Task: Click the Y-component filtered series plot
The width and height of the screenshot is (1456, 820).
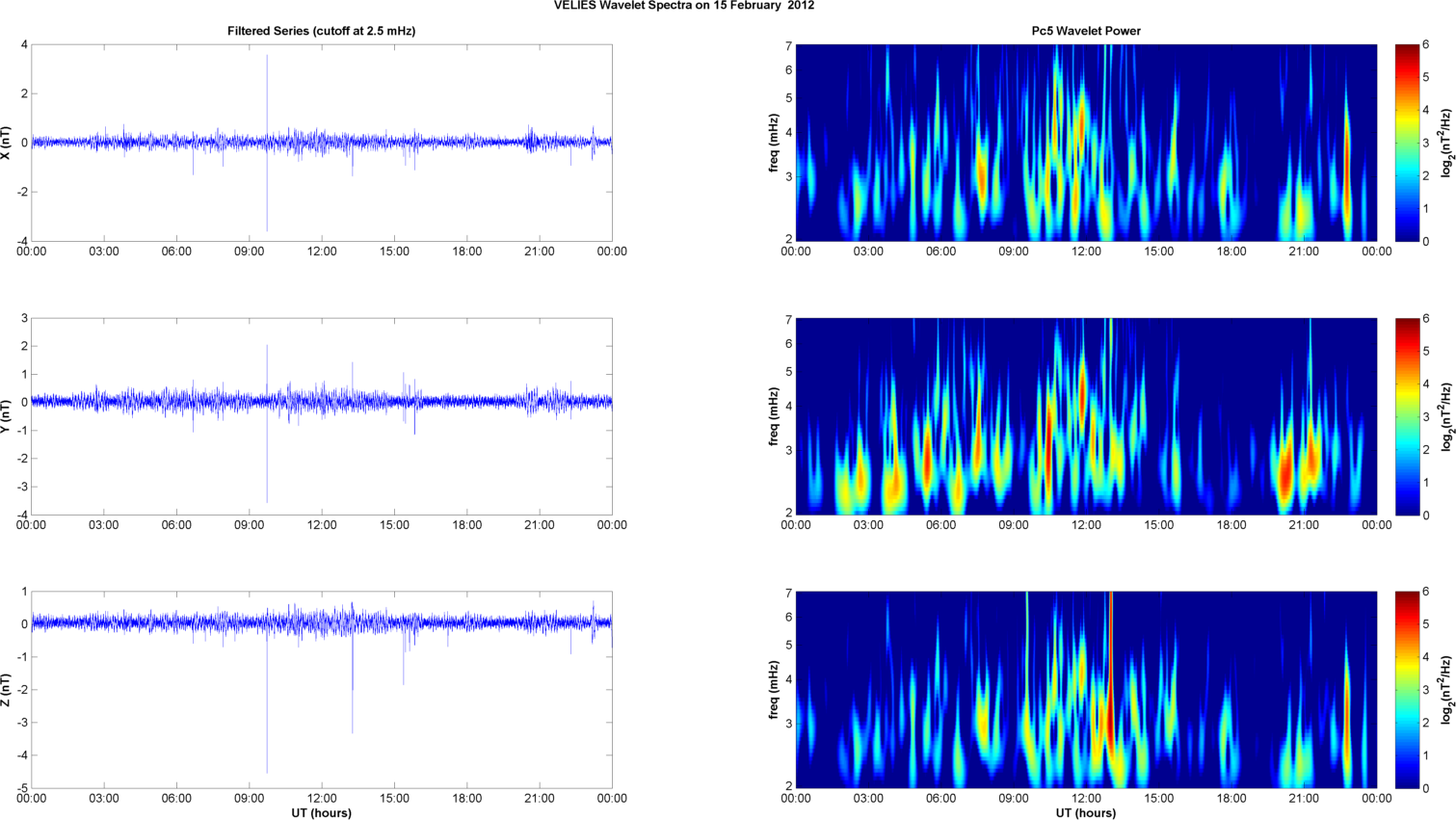Action: [322, 416]
